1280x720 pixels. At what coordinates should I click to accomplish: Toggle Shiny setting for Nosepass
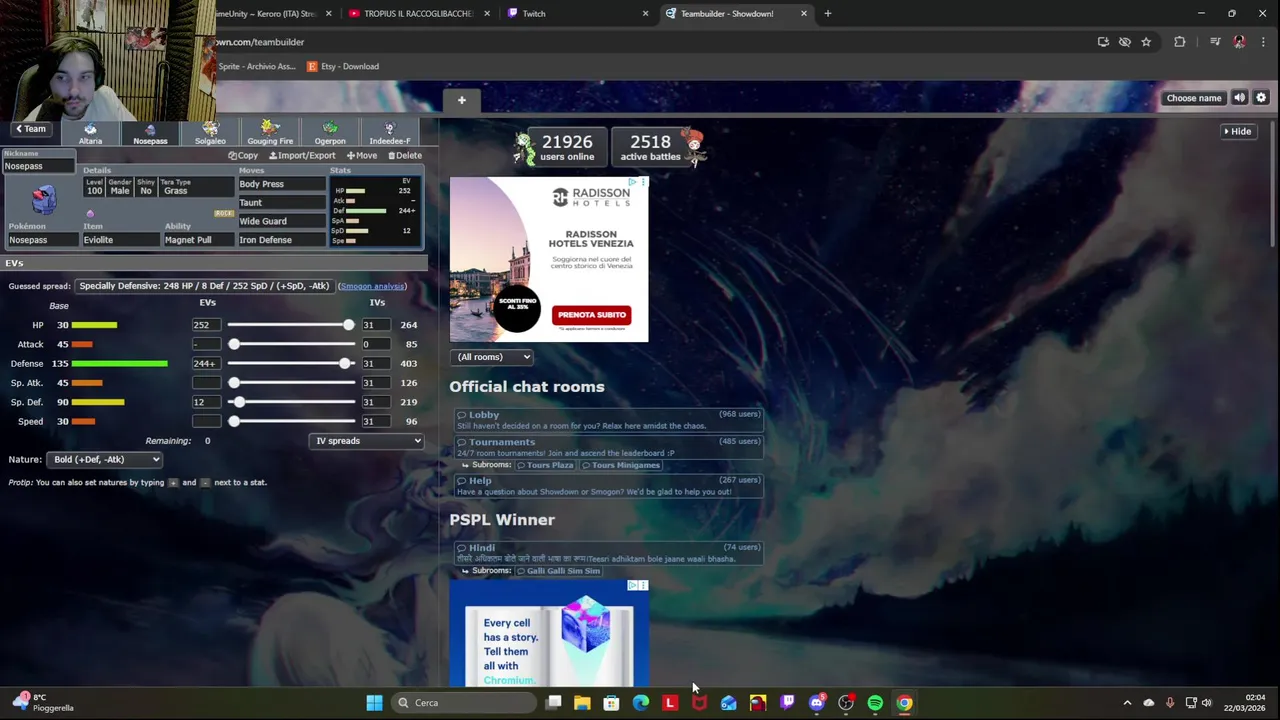[146, 187]
